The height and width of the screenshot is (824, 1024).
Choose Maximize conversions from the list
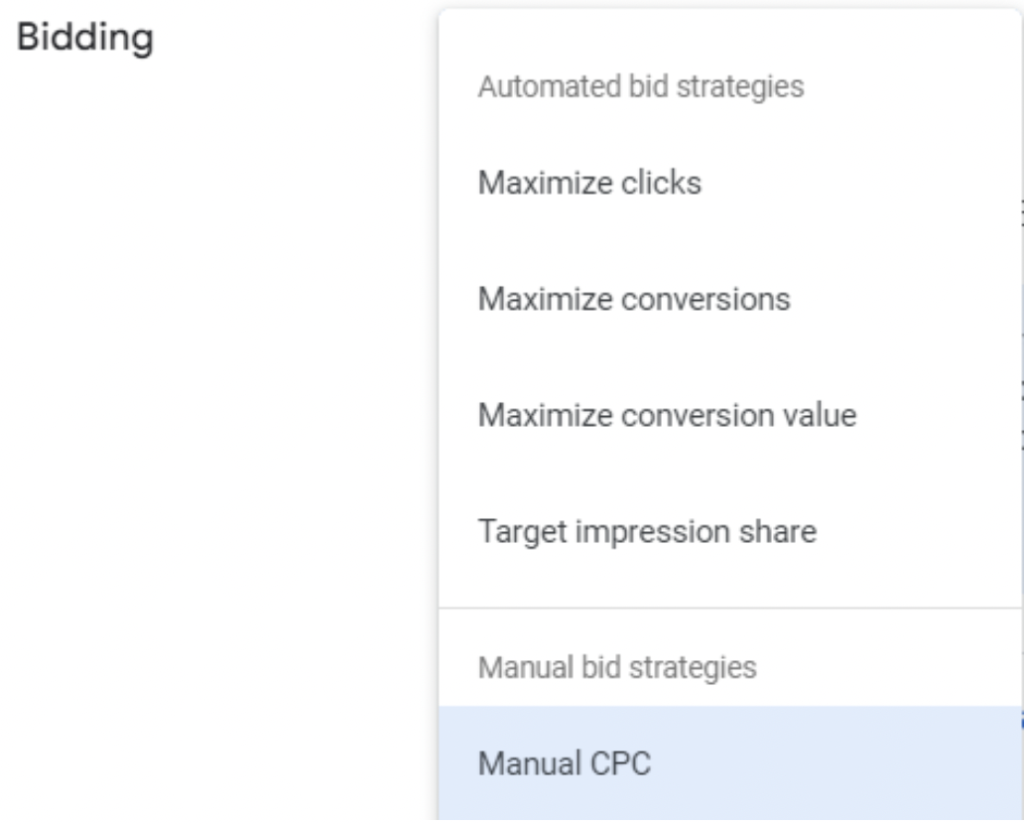click(x=634, y=299)
